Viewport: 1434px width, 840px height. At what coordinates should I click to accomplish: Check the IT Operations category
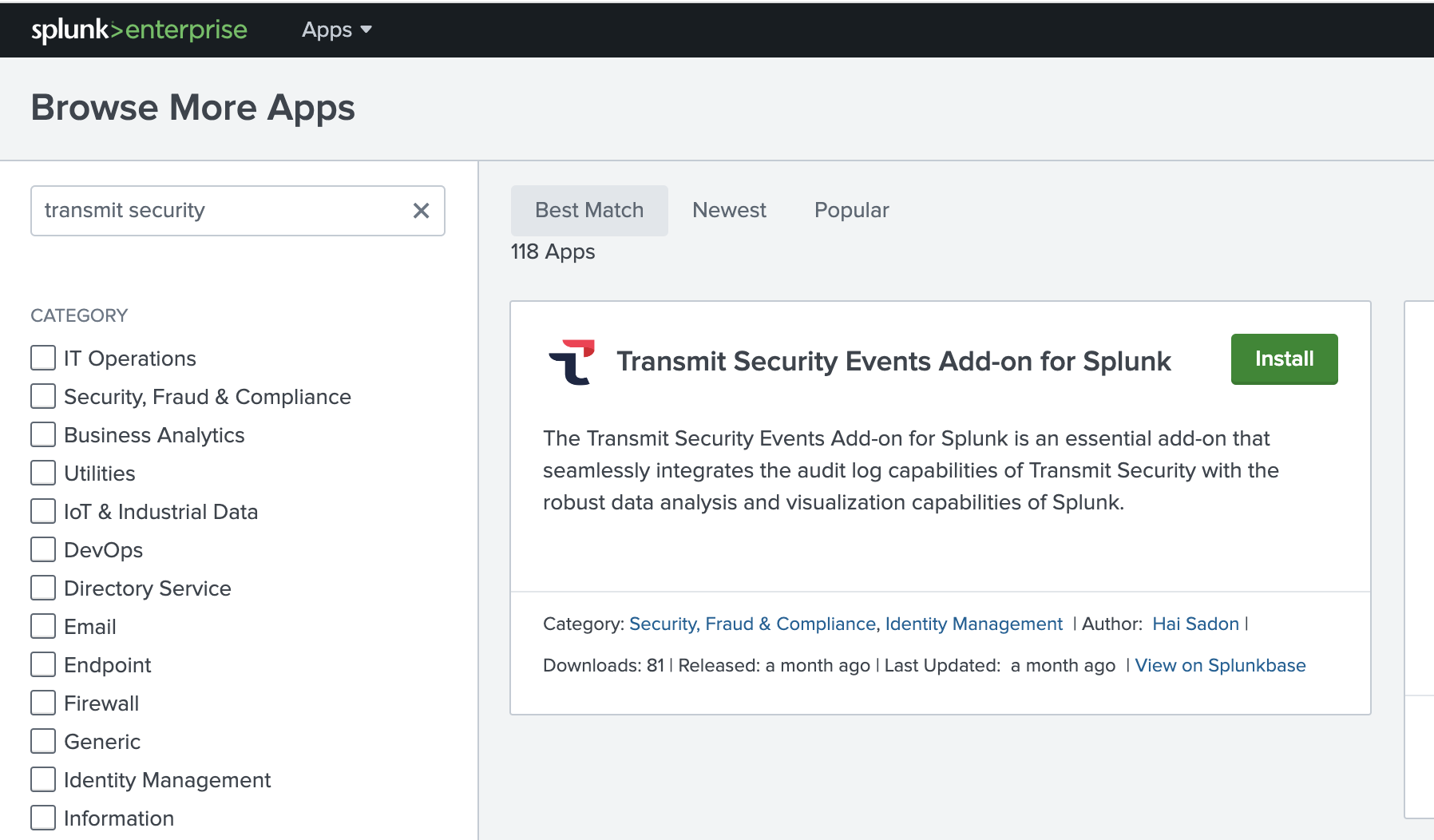43,358
